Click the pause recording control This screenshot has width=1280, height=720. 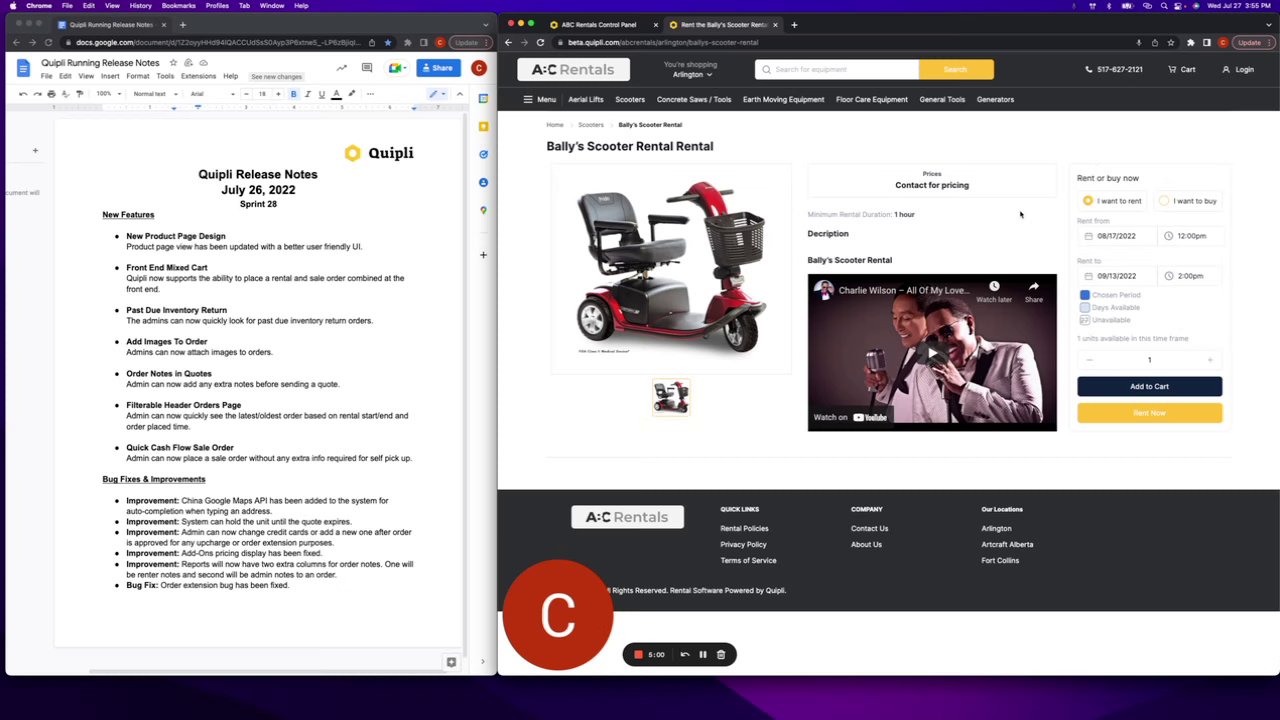point(703,655)
